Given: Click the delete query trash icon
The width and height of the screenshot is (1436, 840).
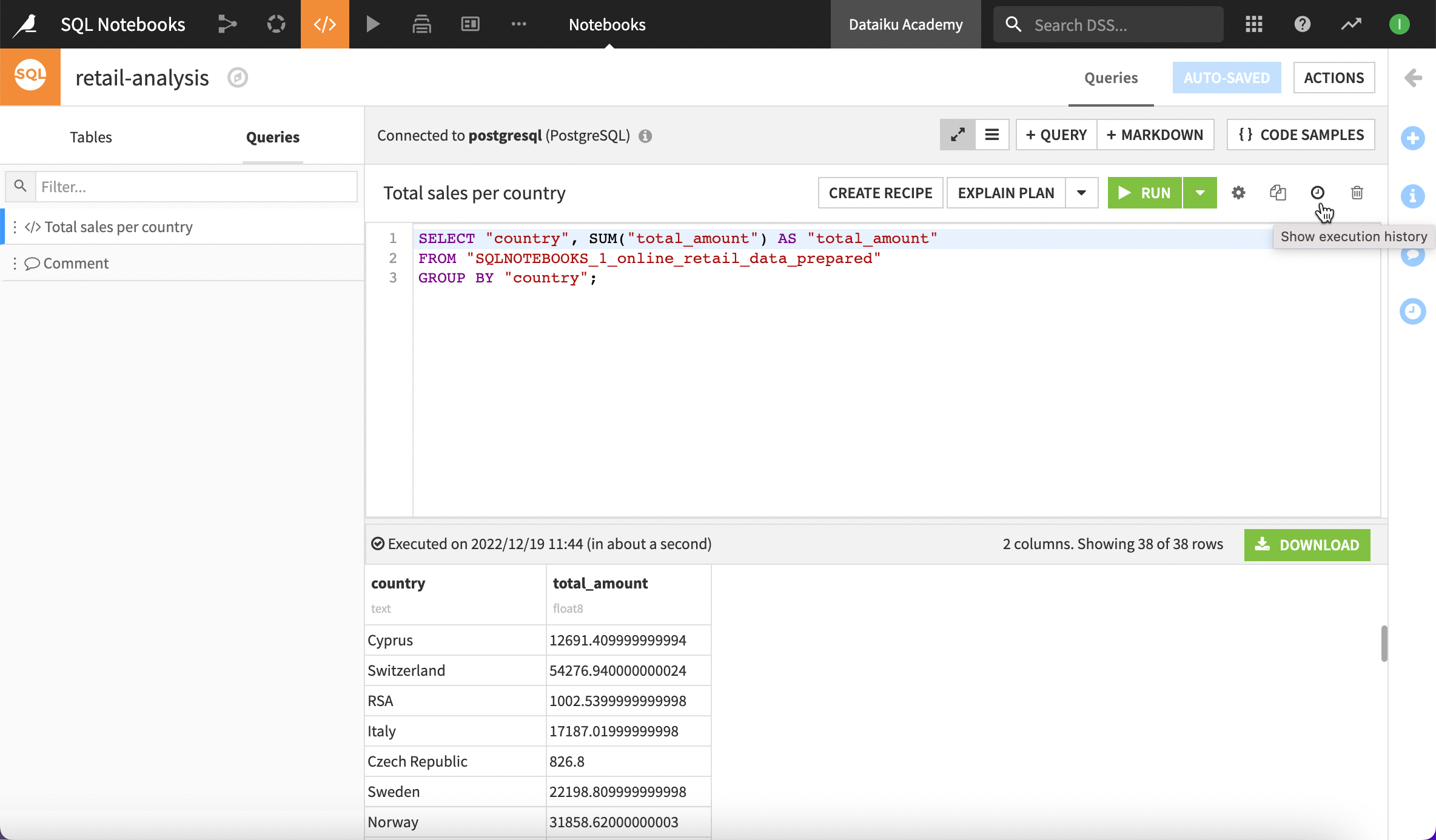Looking at the screenshot, I should click(x=1357, y=192).
